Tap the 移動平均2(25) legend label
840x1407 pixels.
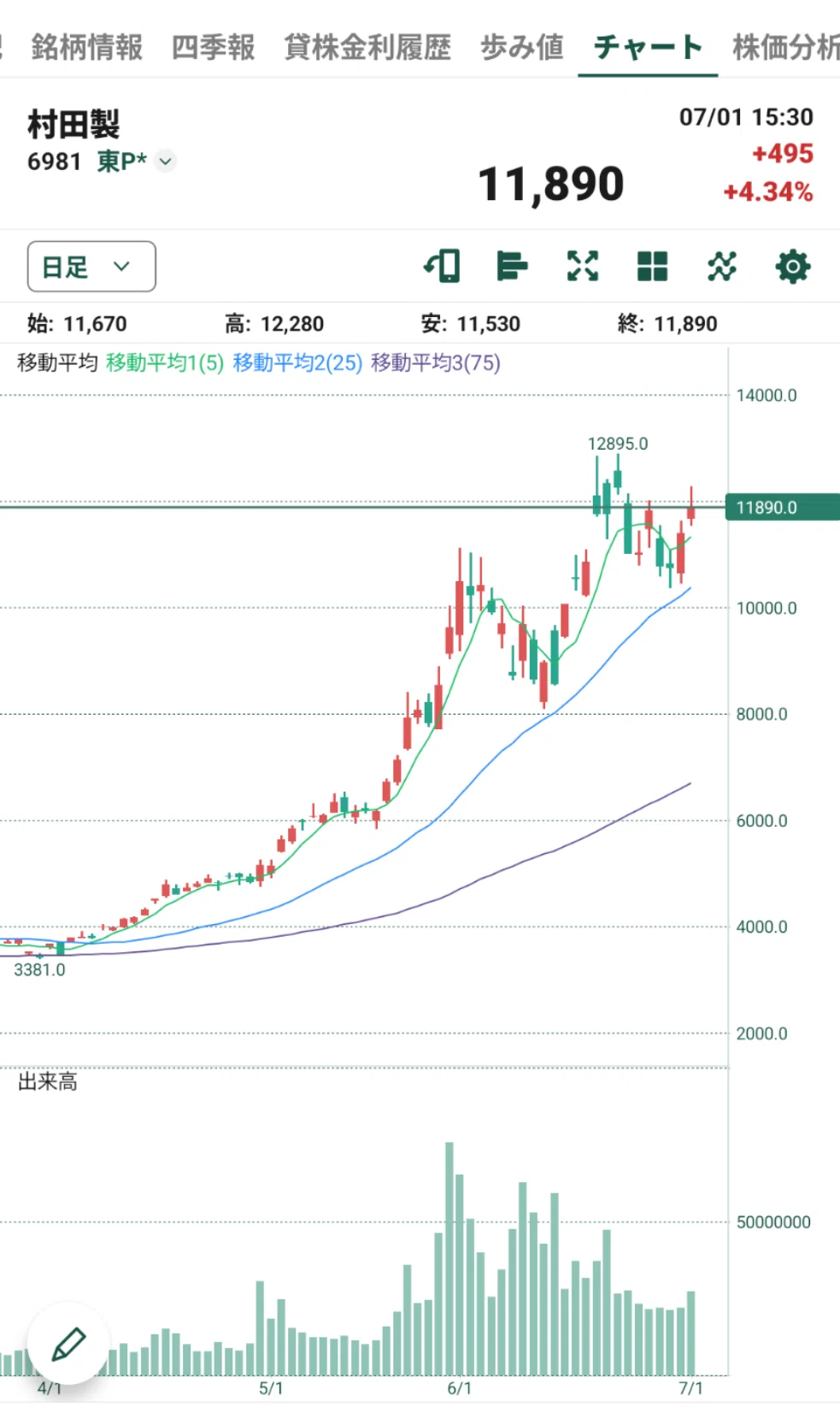(297, 362)
